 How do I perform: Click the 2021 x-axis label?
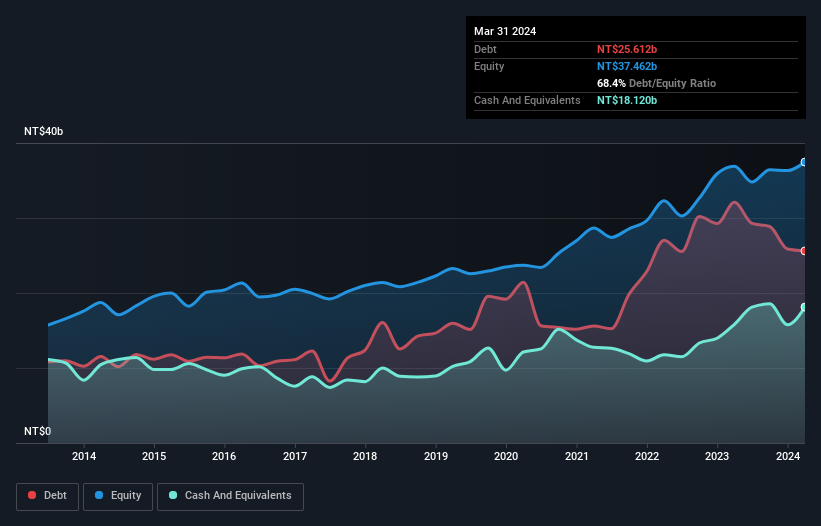(576, 456)
